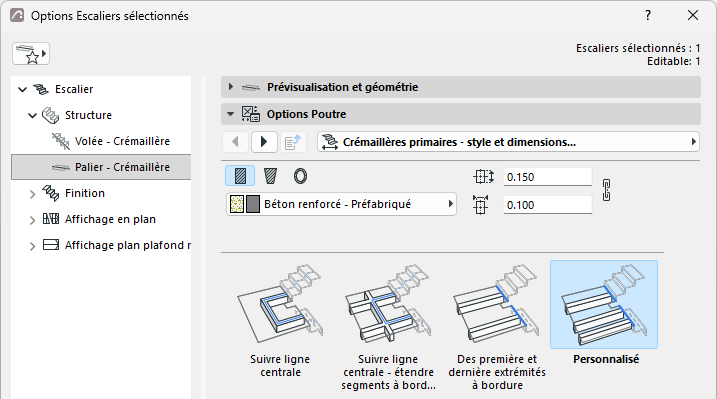Click the transfer settings page icon

pos(293,142)
